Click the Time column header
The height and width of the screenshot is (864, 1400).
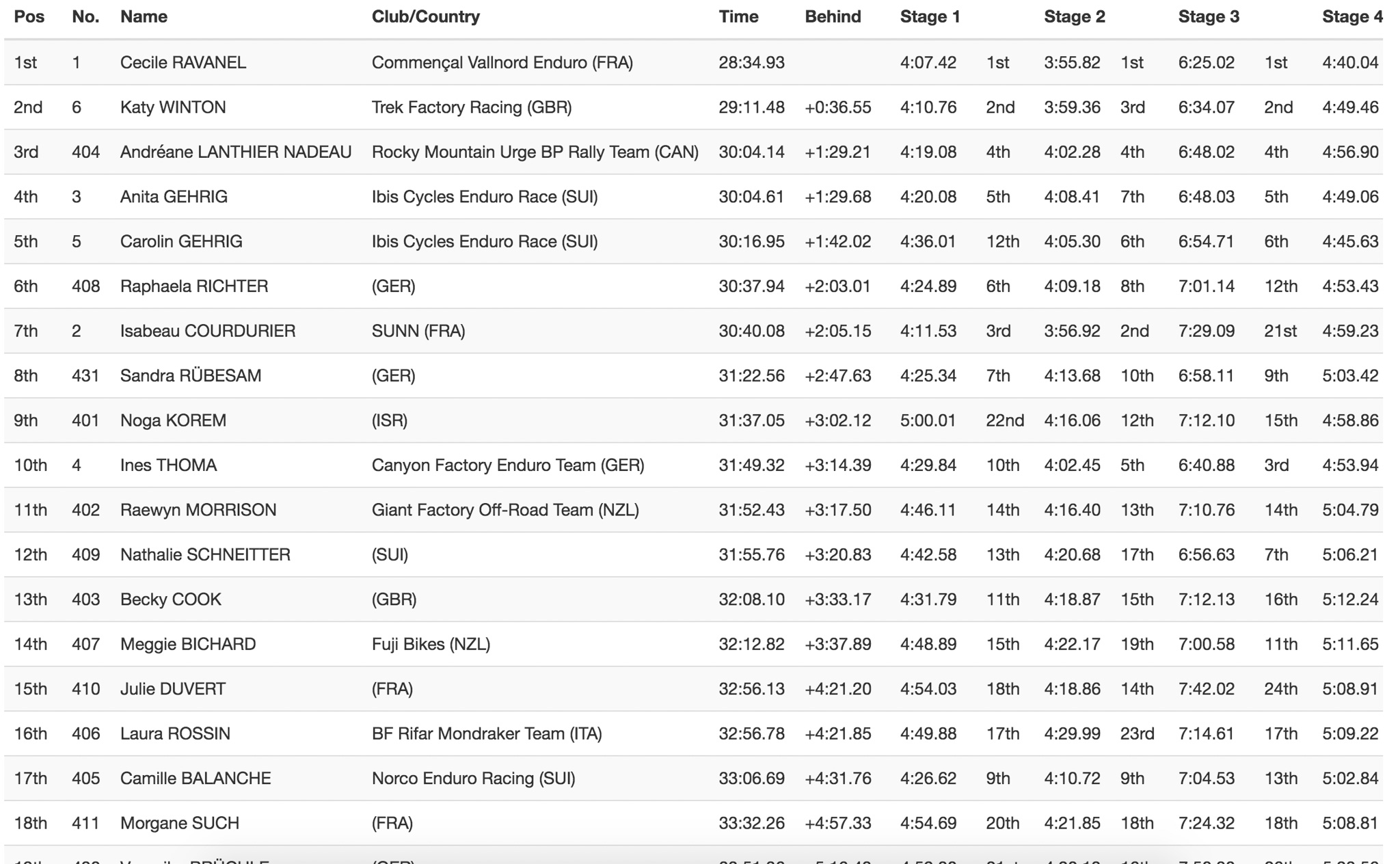click(x=738, y=17)
